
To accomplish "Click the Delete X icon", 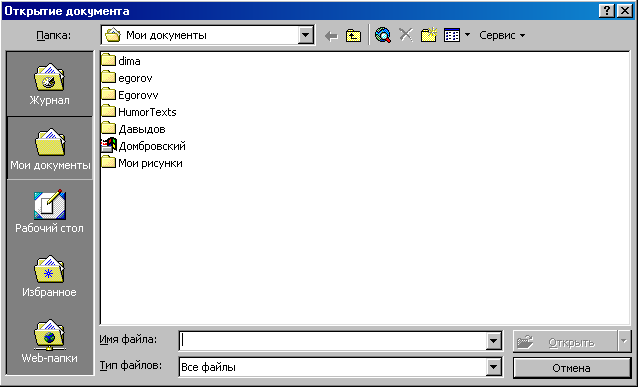I will (x=405, y=35).
